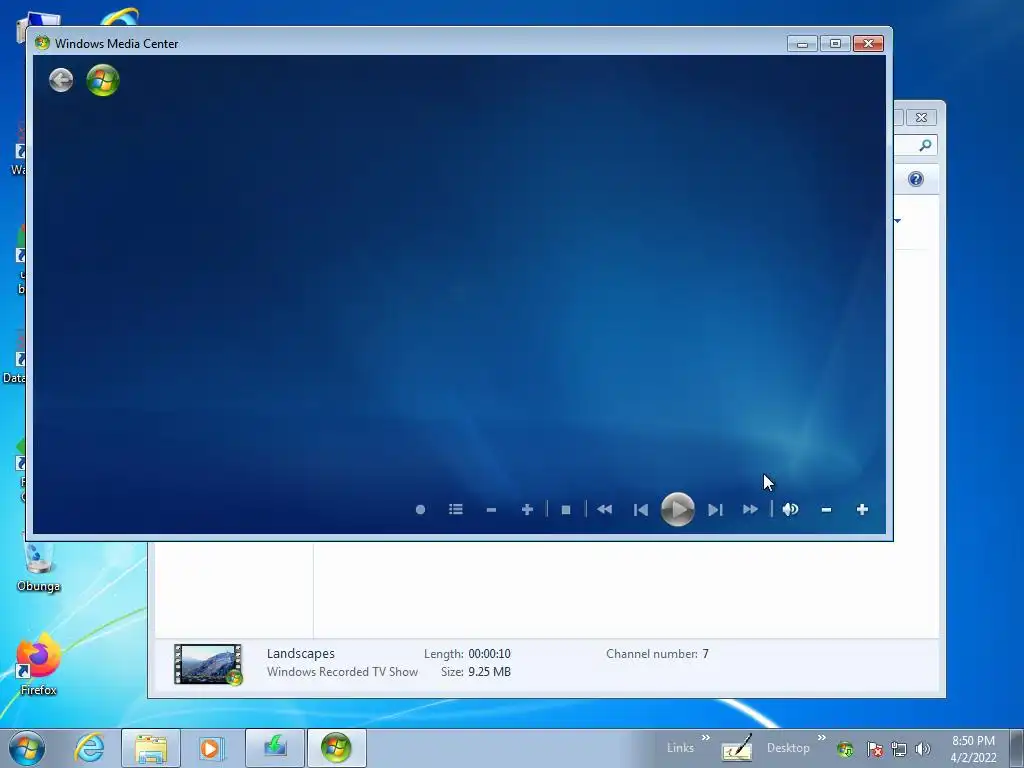The width and height of the screenshot is (1024, 768).
Task: Open the Tablet PC Input Panel icon
Action: point(737,748)
